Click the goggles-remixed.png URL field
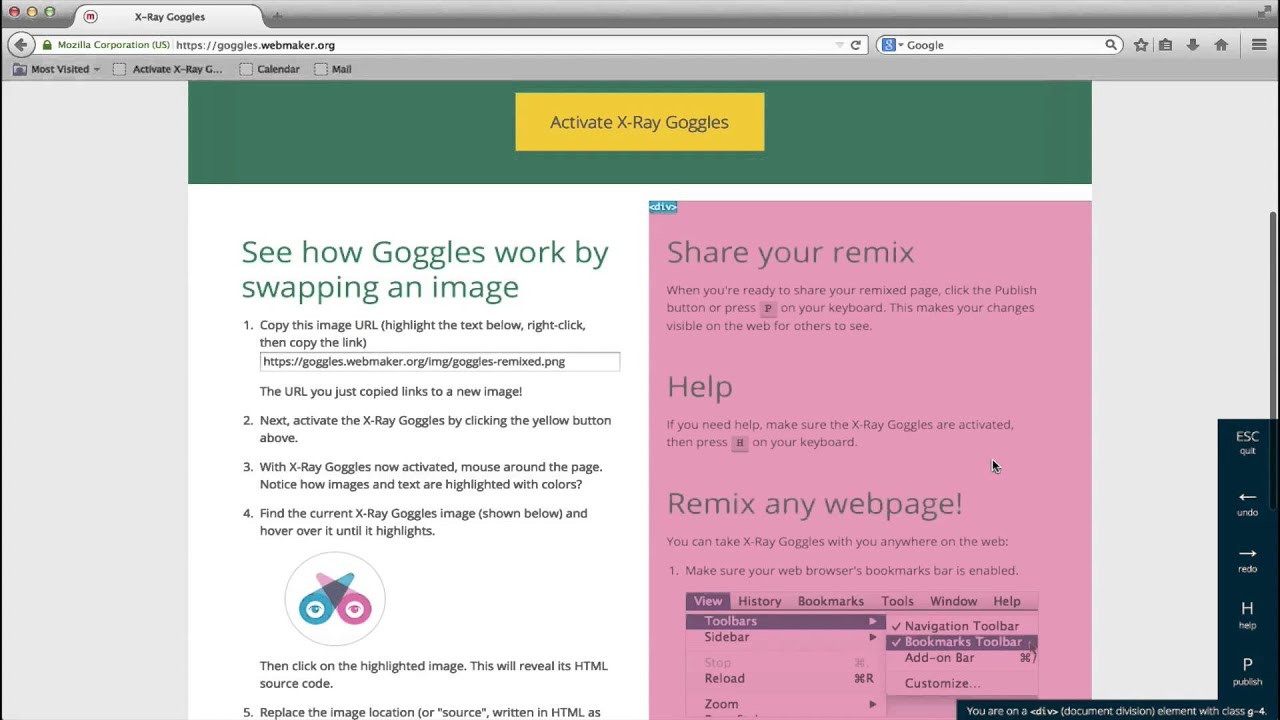The height and width of the screenshot is (720, 1280). pos(440,361)
